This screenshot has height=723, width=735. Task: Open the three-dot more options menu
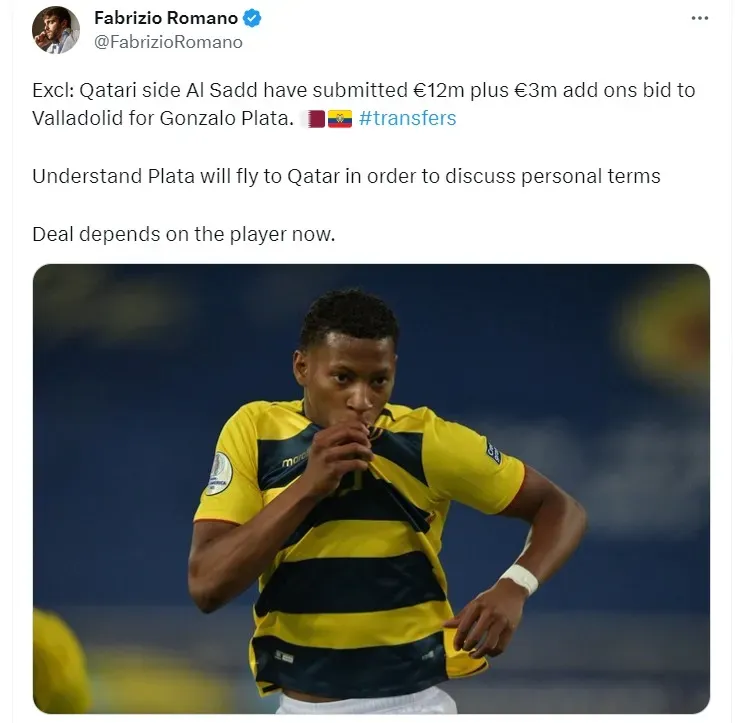coord(699,18)
